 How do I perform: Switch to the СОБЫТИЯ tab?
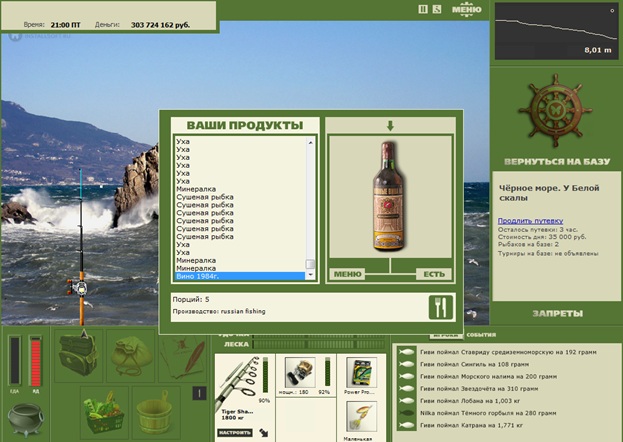[481, 335]
